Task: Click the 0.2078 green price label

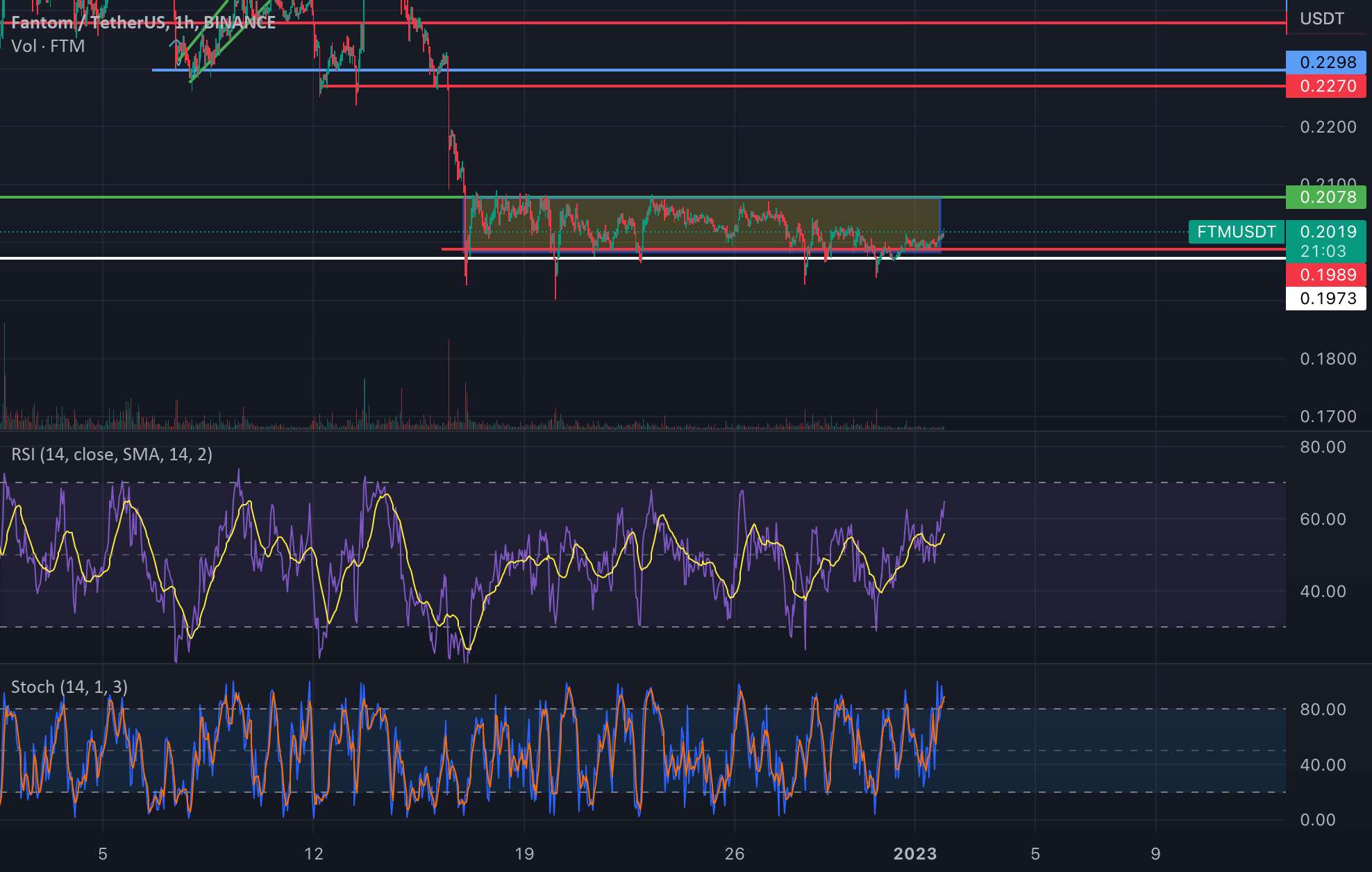Action: (1325, 197)
